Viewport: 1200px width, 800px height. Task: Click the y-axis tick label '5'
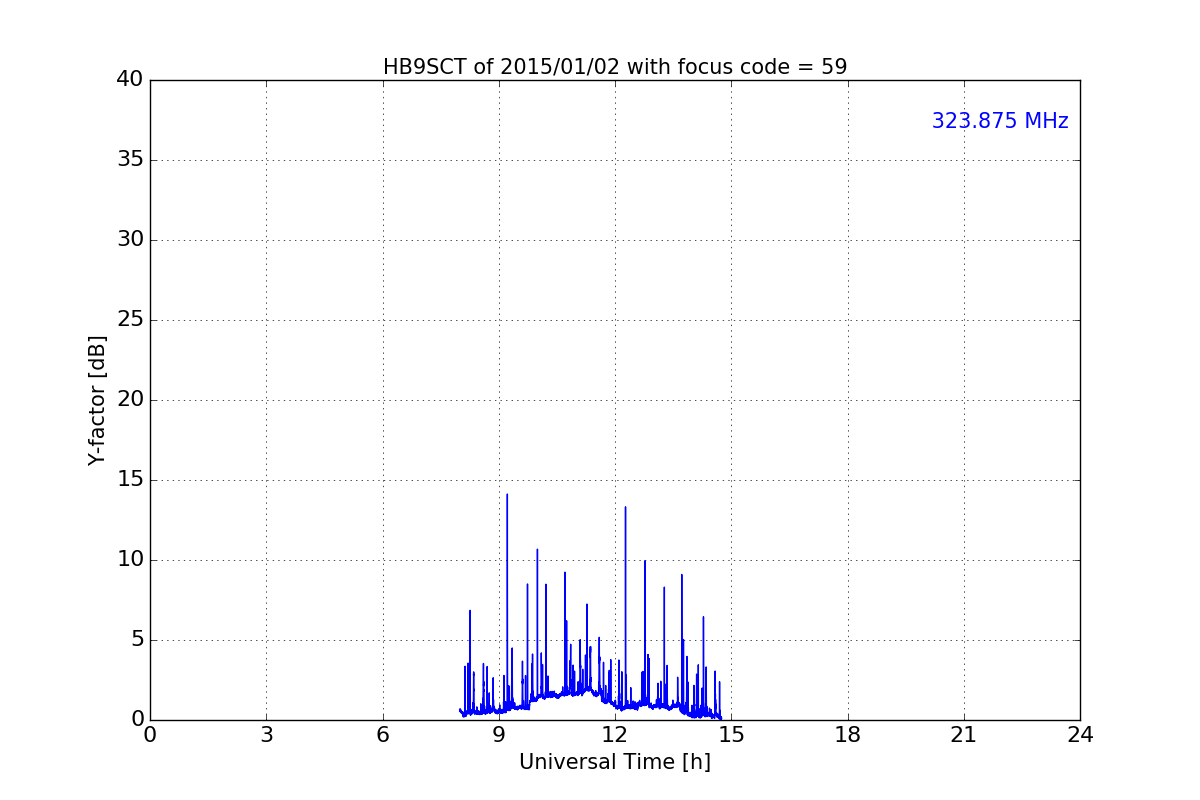[x=136, y=640]
